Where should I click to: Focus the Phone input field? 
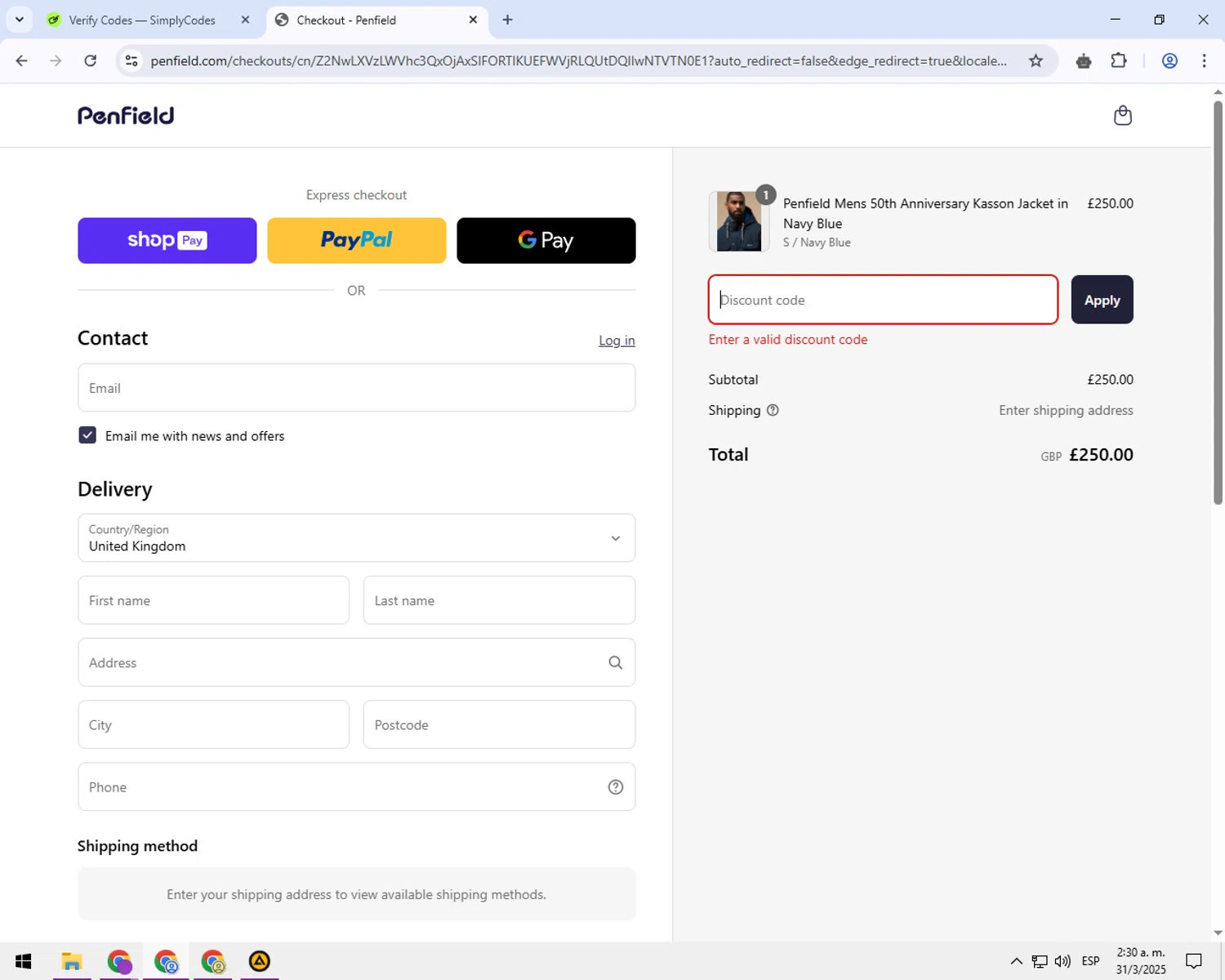coord(357,787)
